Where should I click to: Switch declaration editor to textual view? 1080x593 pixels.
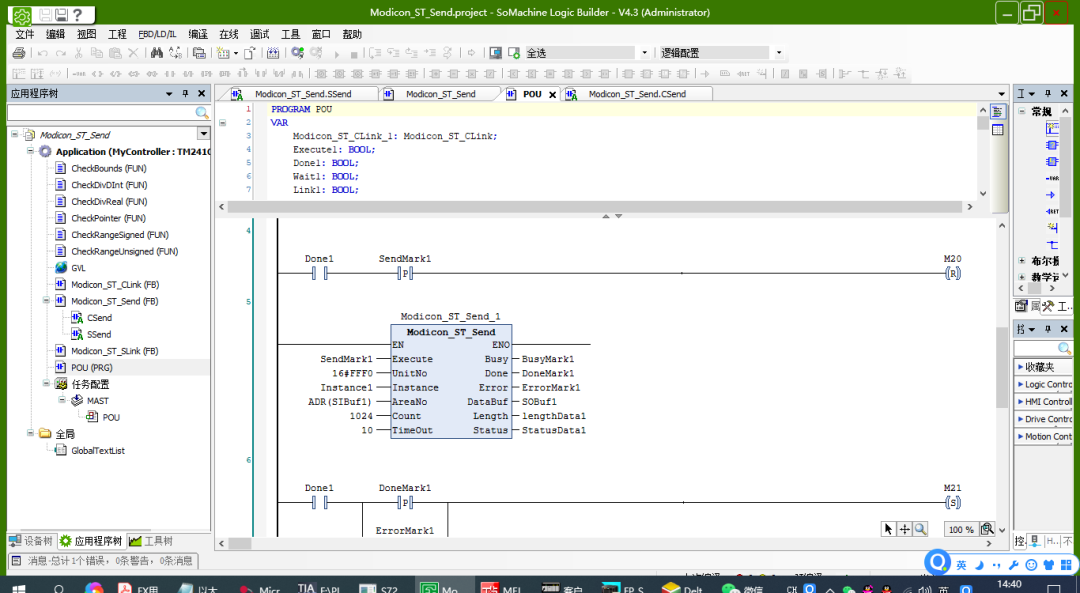(x=997, y=112)
